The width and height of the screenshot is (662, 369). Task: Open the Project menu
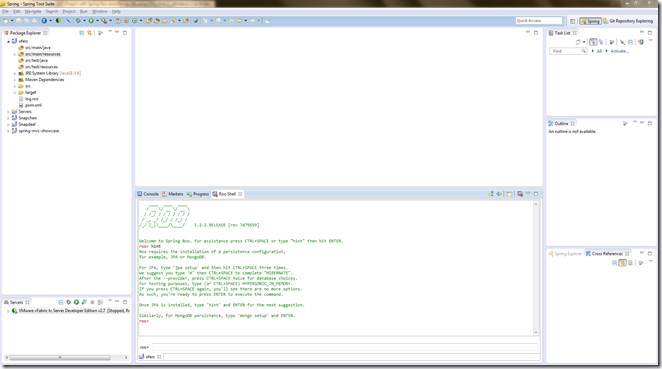coord(69,11)
